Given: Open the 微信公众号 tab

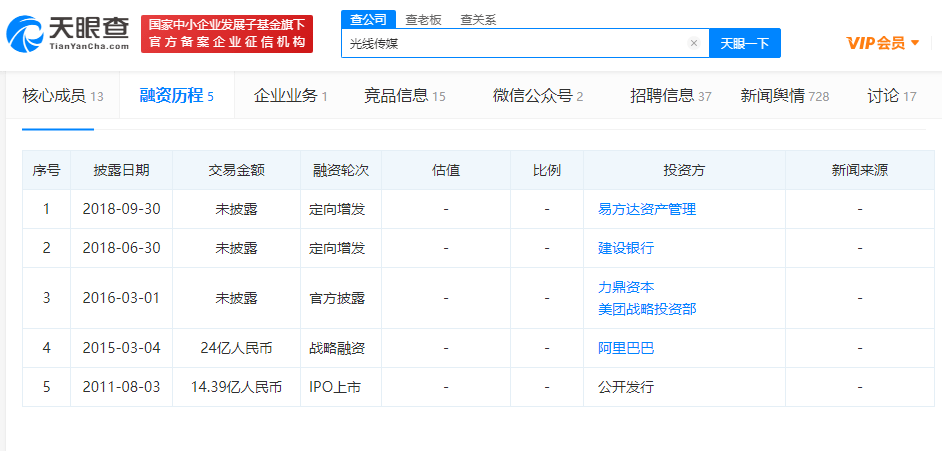Looking at the screenshot, I should (x=537, y=96).
